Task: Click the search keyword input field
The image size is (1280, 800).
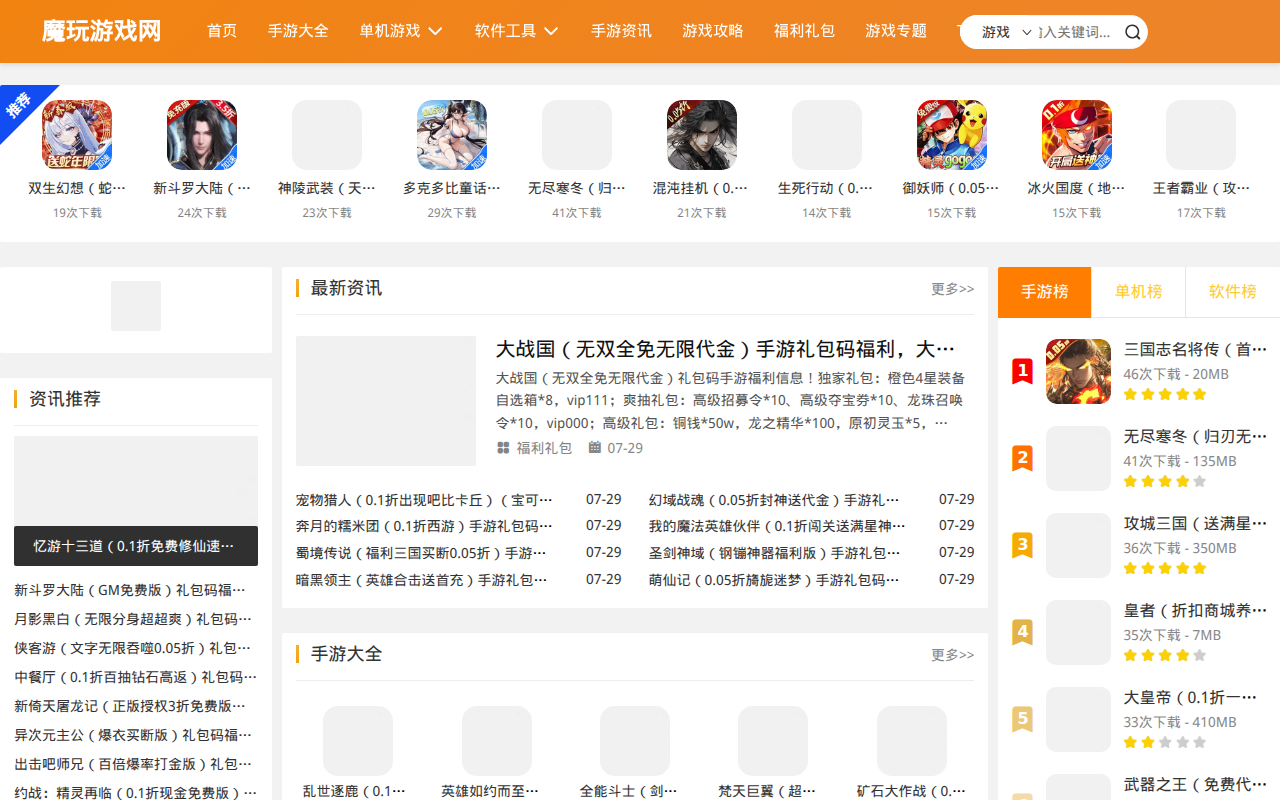Action: 1078,32
